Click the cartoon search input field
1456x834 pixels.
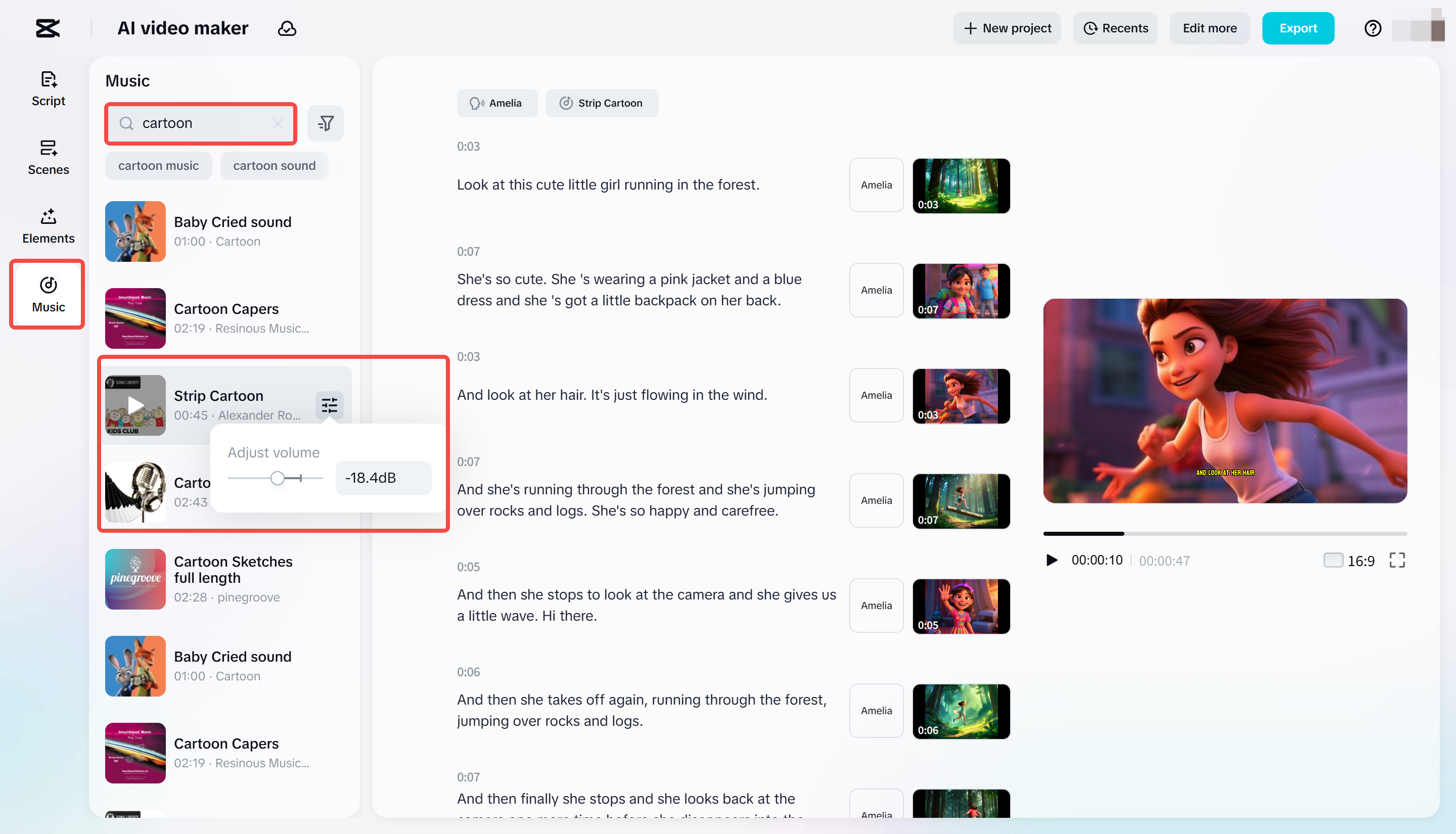[x=201, y=123]
